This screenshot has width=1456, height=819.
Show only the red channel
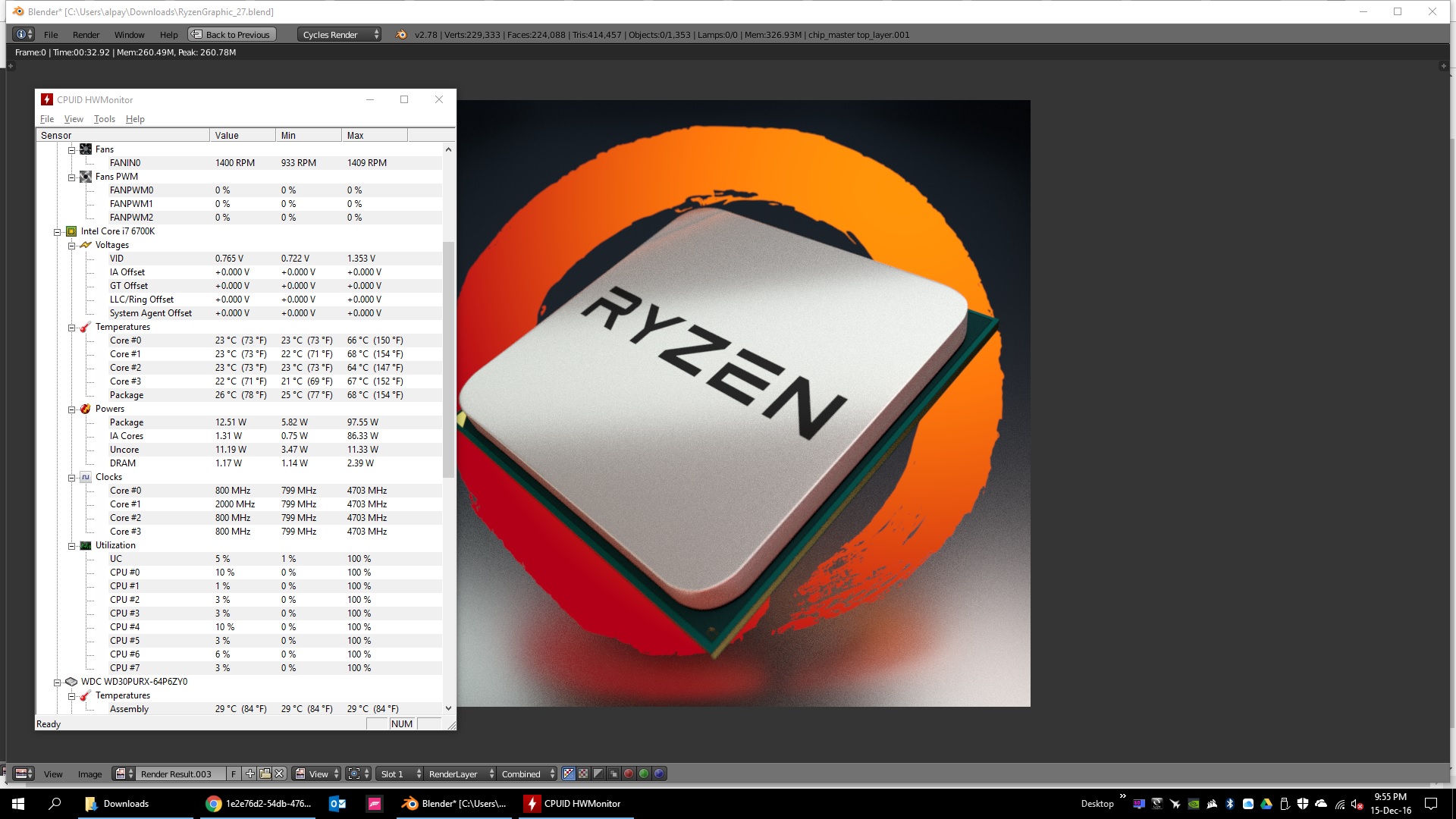[x=629, y=773]
